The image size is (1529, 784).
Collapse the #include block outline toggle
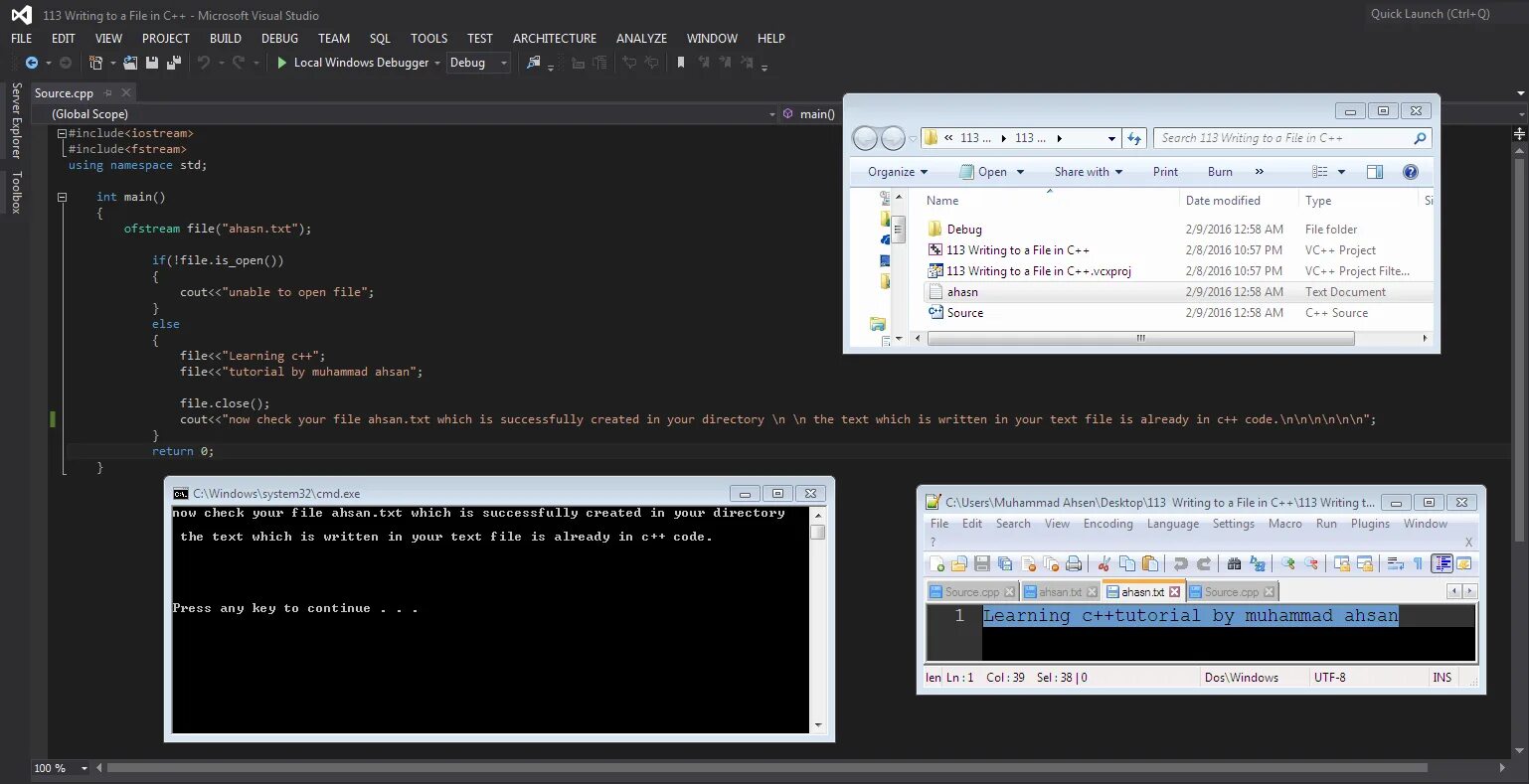pos(62,133)
